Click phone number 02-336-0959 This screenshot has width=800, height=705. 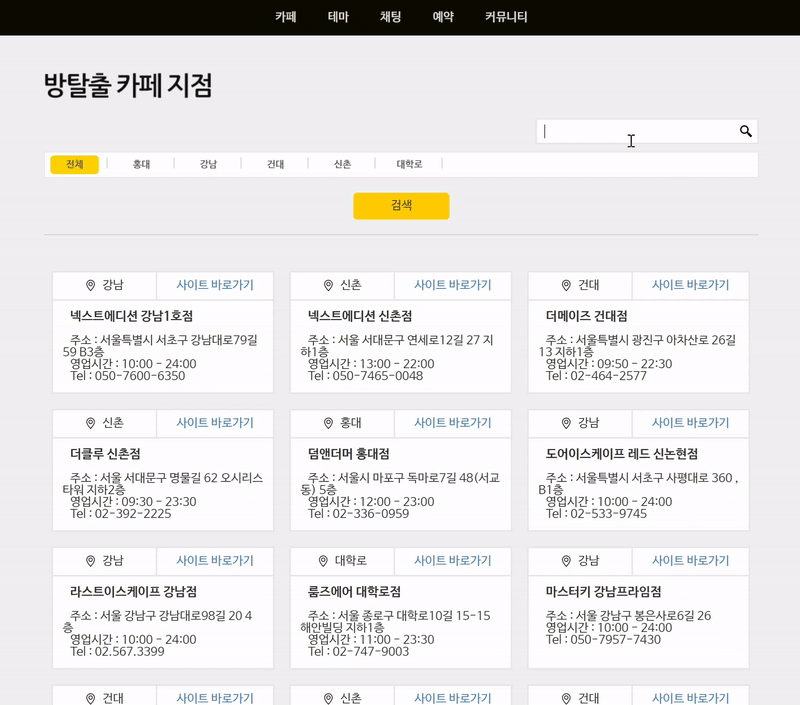(x=370, y=514)
